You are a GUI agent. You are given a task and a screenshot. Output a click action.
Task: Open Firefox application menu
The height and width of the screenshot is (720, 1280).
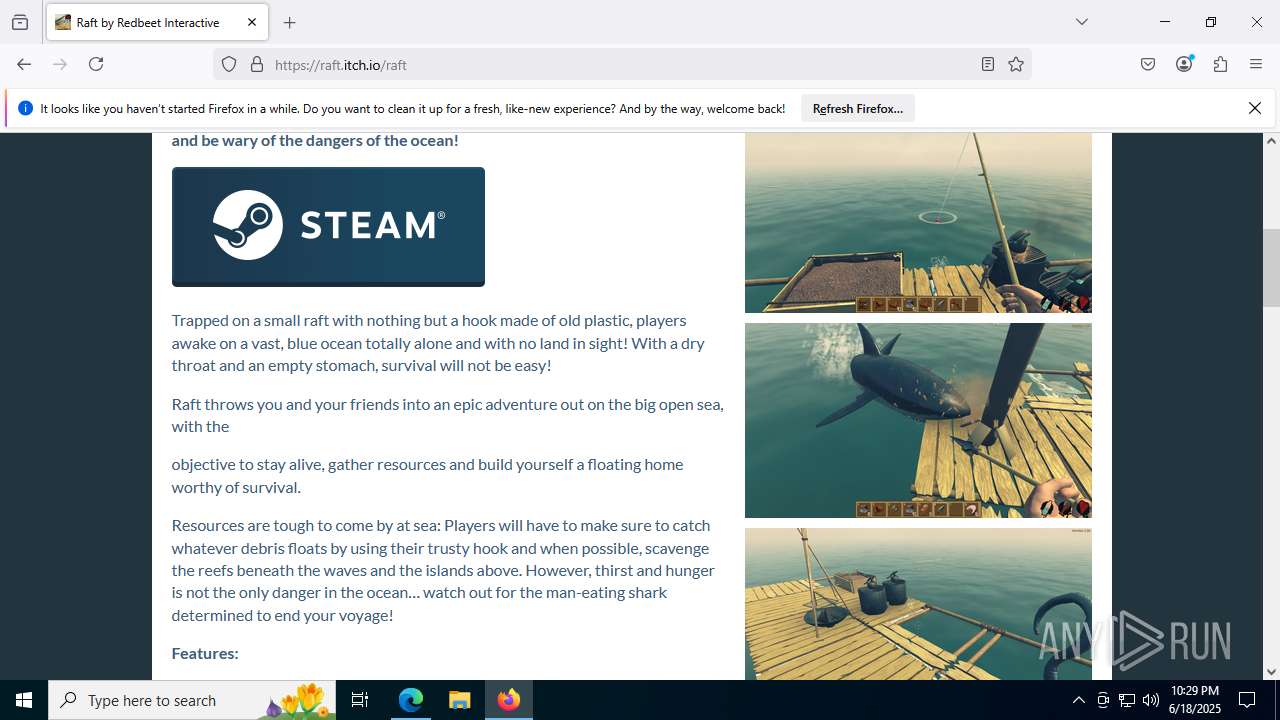click(1256, 64)
